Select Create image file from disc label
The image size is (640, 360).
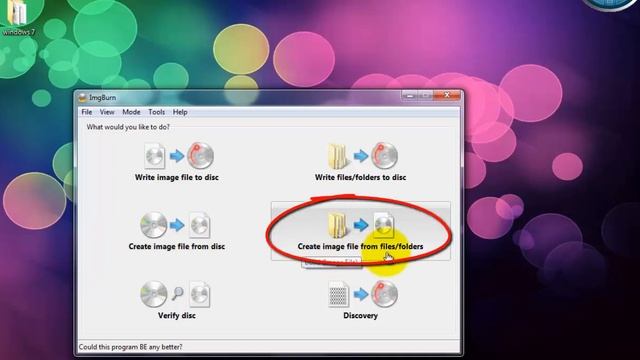[177, 247]
